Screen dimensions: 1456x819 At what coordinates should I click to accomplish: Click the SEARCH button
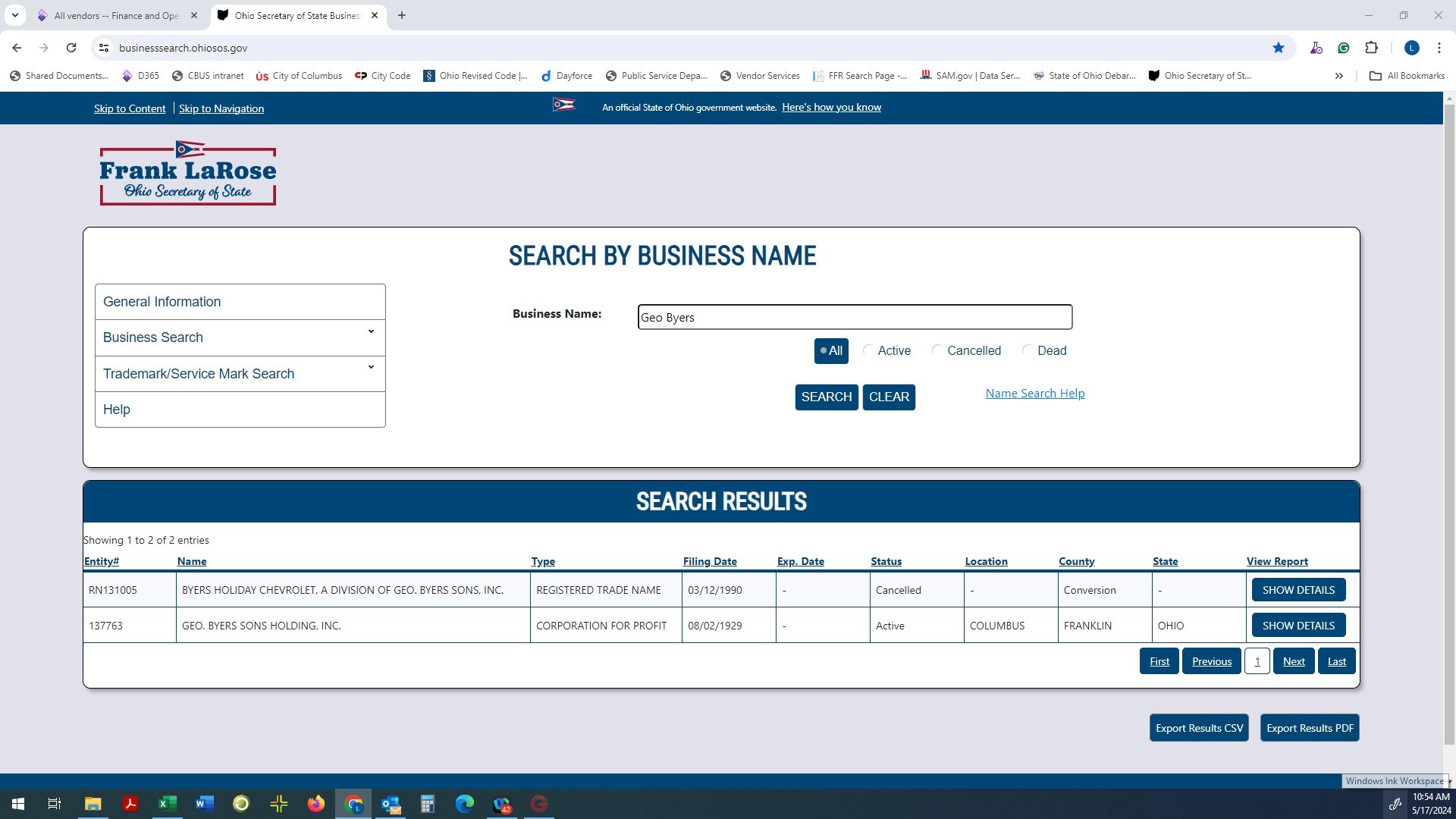(826, 397)
